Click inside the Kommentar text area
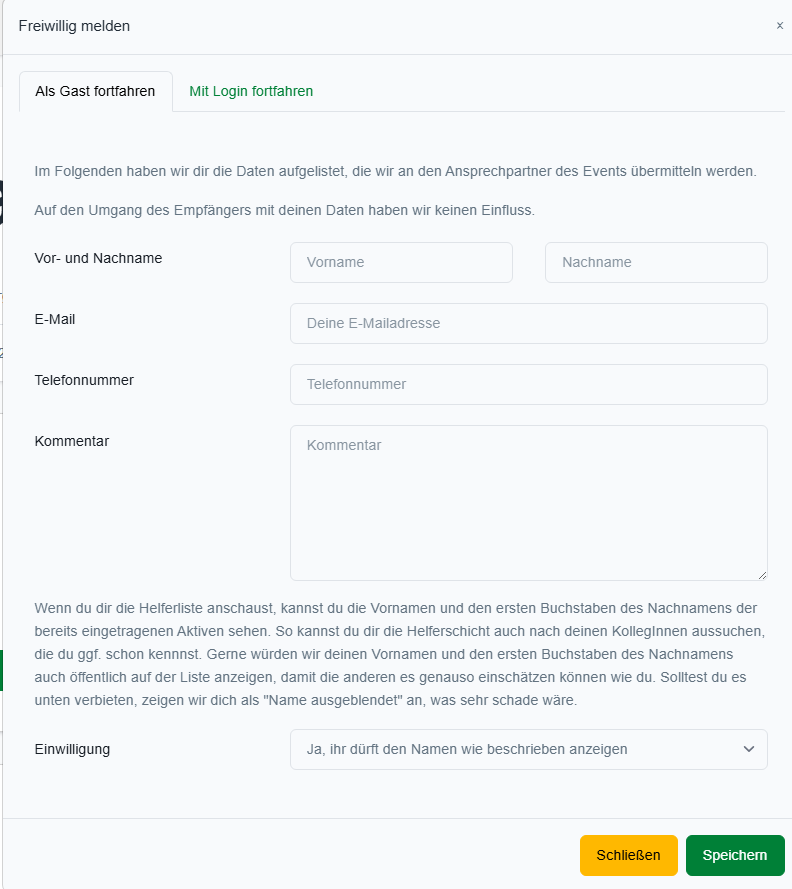This screenshot has width=792, height=889. pos(529,502)
